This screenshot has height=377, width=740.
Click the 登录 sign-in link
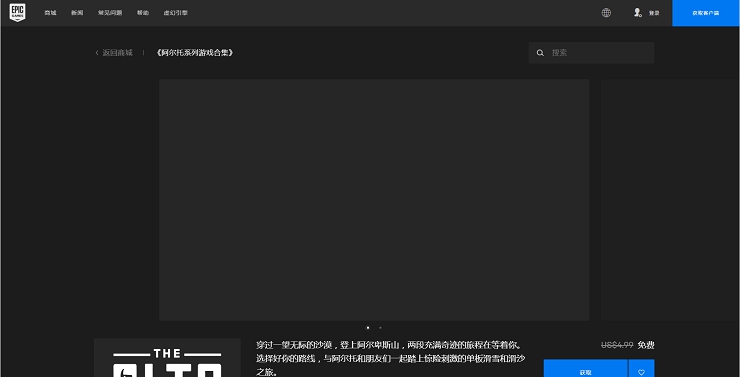tap(654, 13)
